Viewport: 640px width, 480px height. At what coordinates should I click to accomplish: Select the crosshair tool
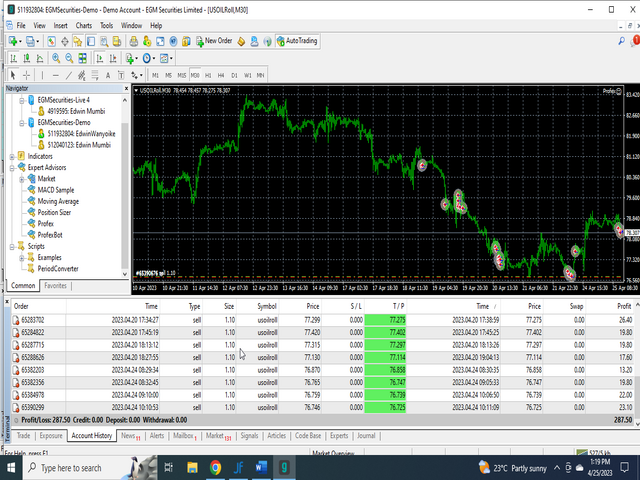click(27, 75)
